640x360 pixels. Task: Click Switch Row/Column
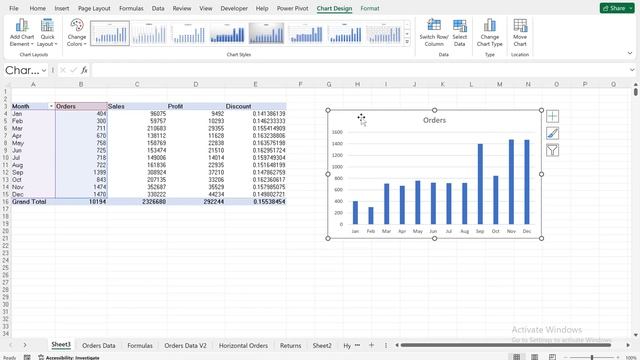coord(434,33)
